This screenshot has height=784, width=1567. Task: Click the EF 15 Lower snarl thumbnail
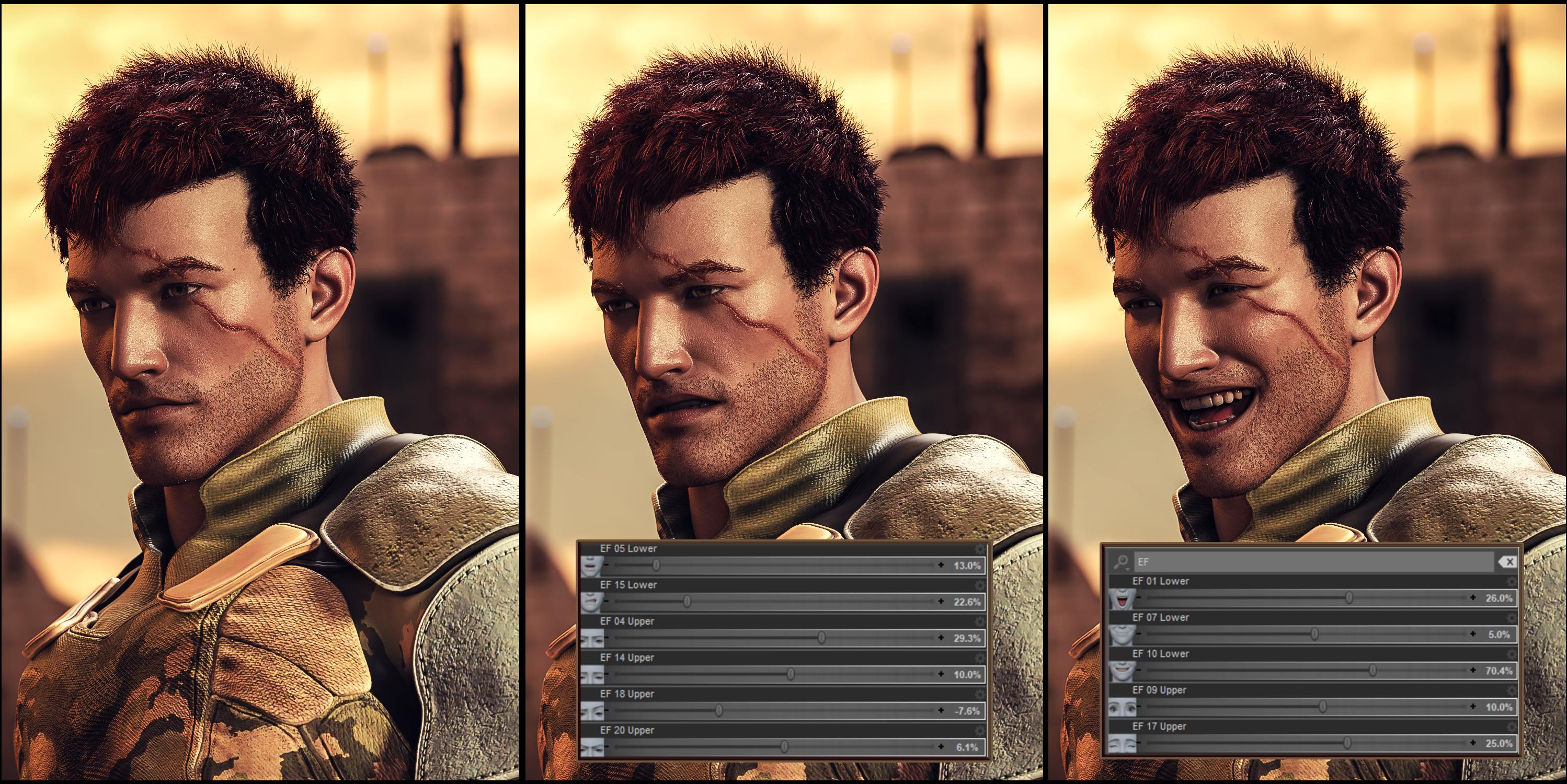(x=591, y=602)
